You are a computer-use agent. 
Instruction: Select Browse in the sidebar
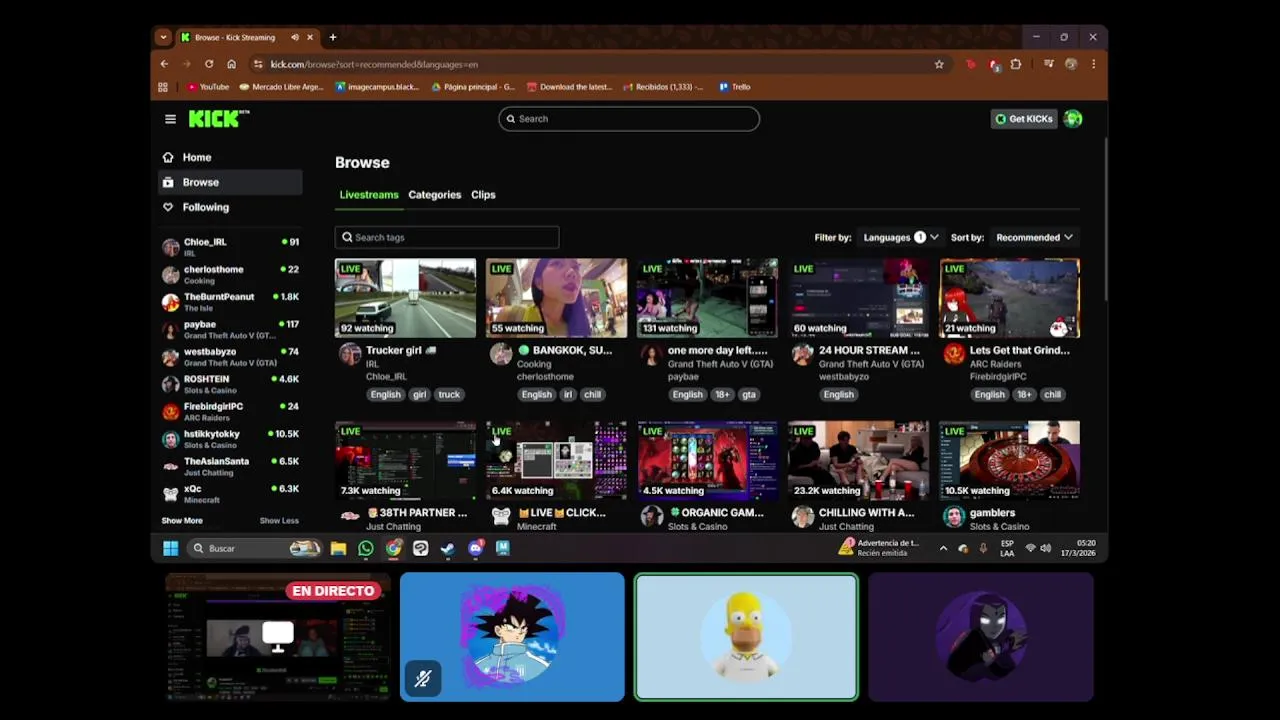pos(230,182)
